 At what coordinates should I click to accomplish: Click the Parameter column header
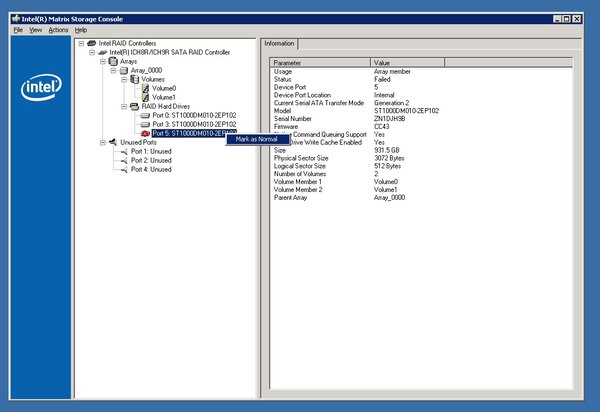[320, 63]
